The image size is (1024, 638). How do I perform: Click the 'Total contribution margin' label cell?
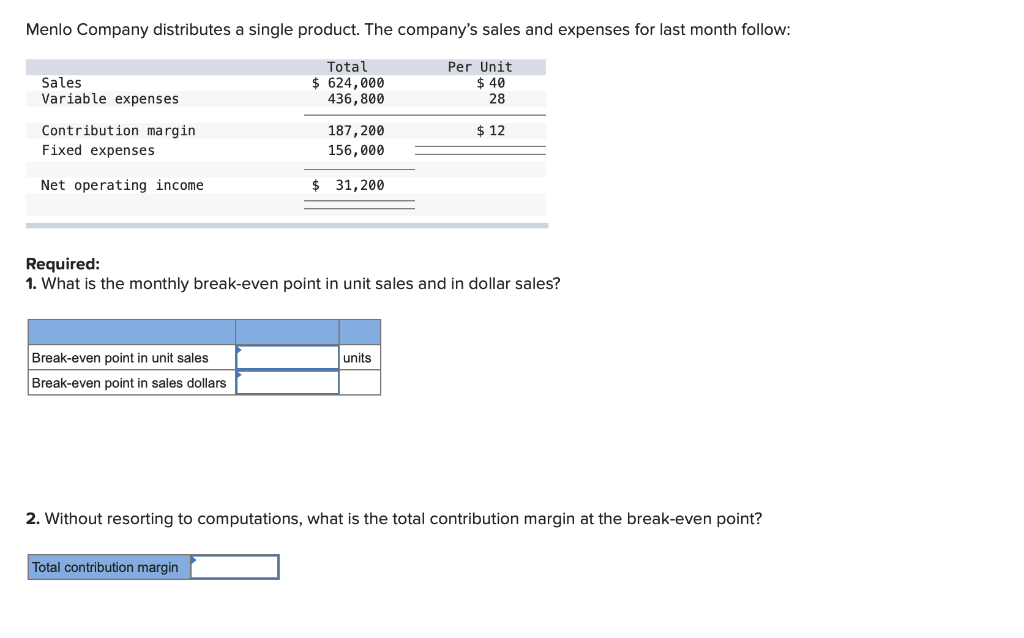[x=109, y=567]
